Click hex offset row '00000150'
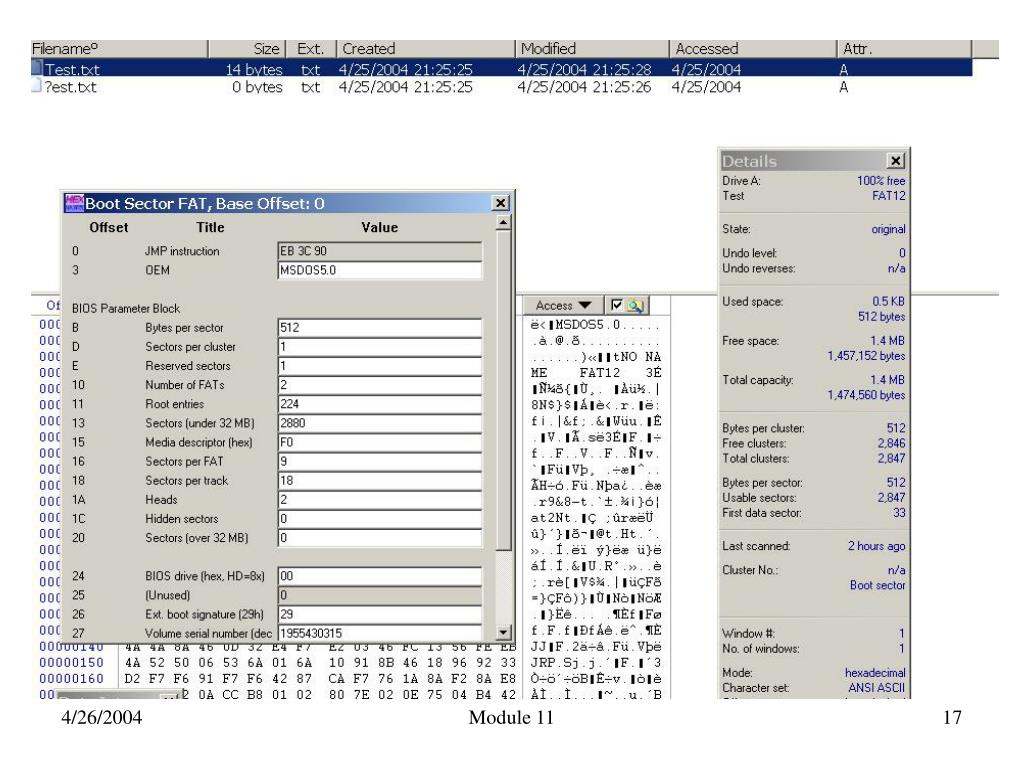The height and width of the screenshot is (768, 1024). point(71,663)
